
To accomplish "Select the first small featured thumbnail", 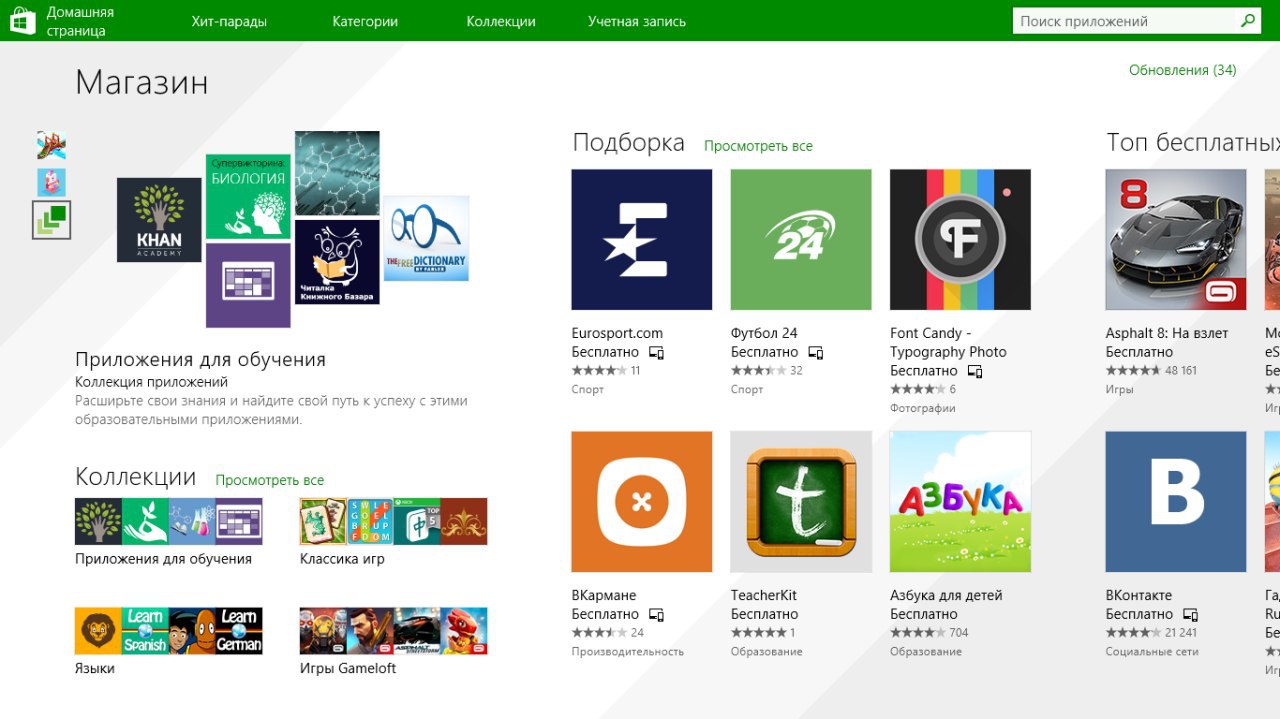I will coord(51,145).
